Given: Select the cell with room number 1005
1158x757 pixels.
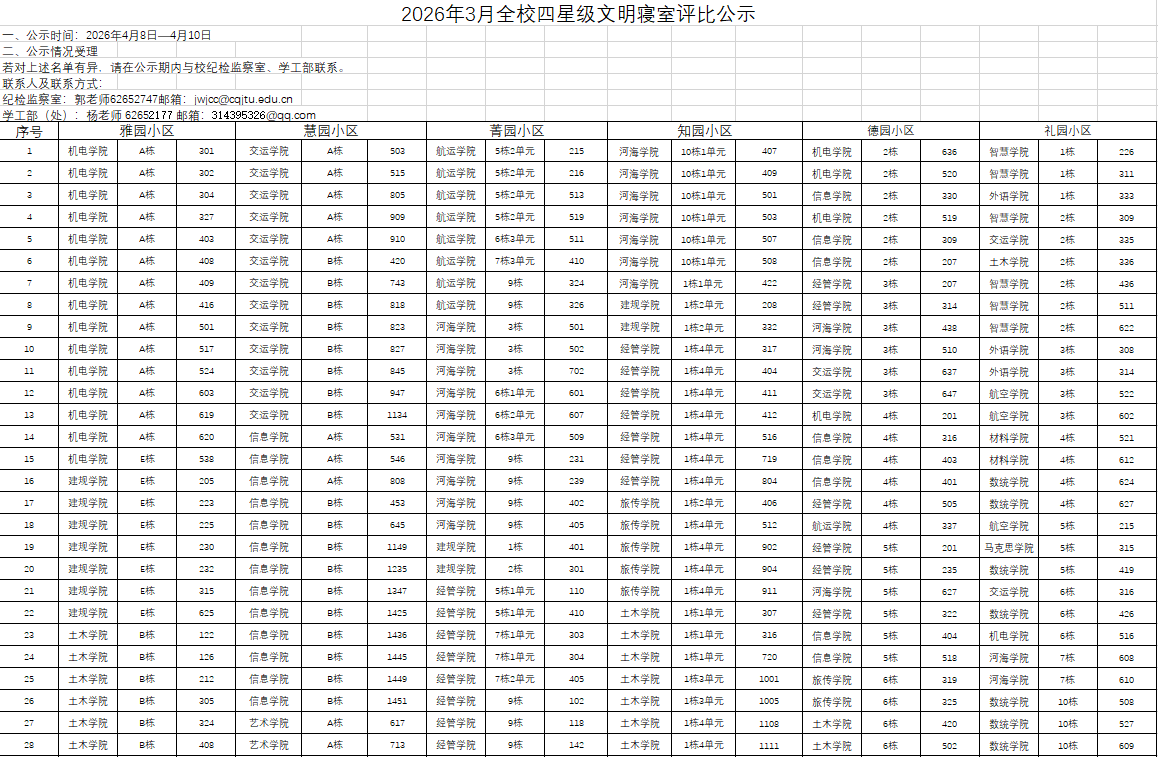Looking at the screenshot, I should 769,701.
